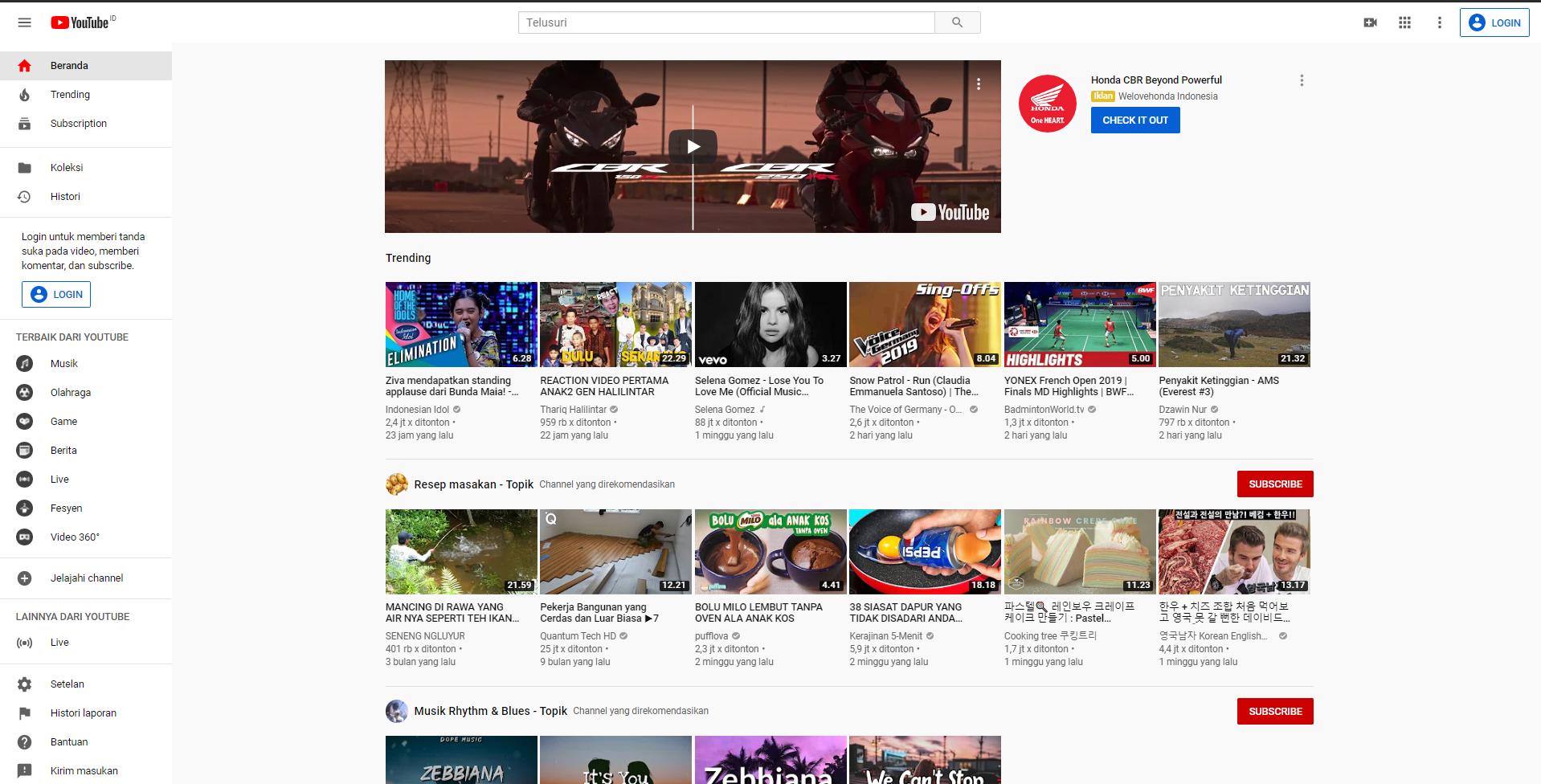
Task: Click the Koleksi folder icon
Action: click(x=25, y=168)
